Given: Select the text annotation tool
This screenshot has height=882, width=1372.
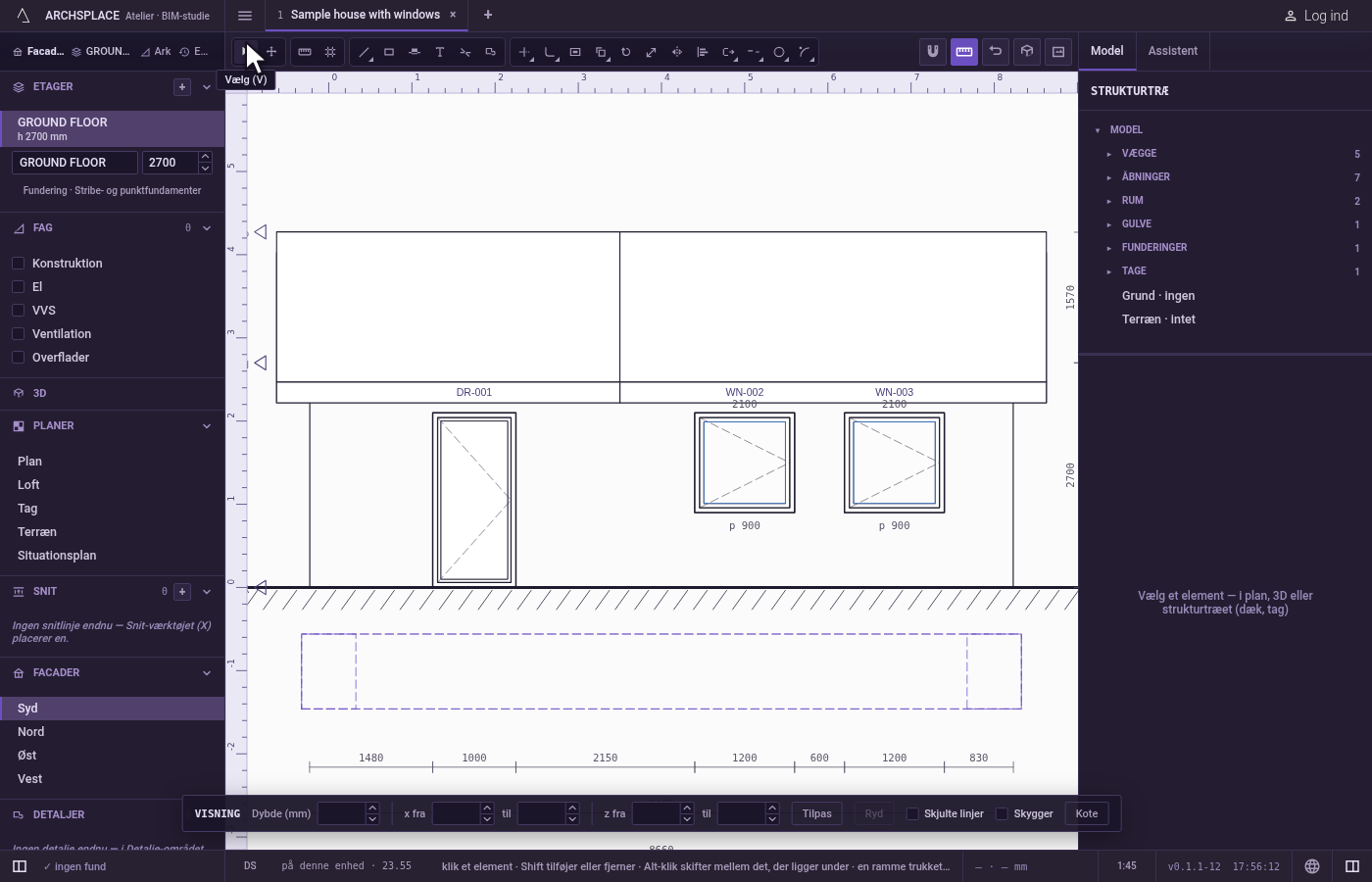Looking at the screenshot, I should (x=440, y=52).
